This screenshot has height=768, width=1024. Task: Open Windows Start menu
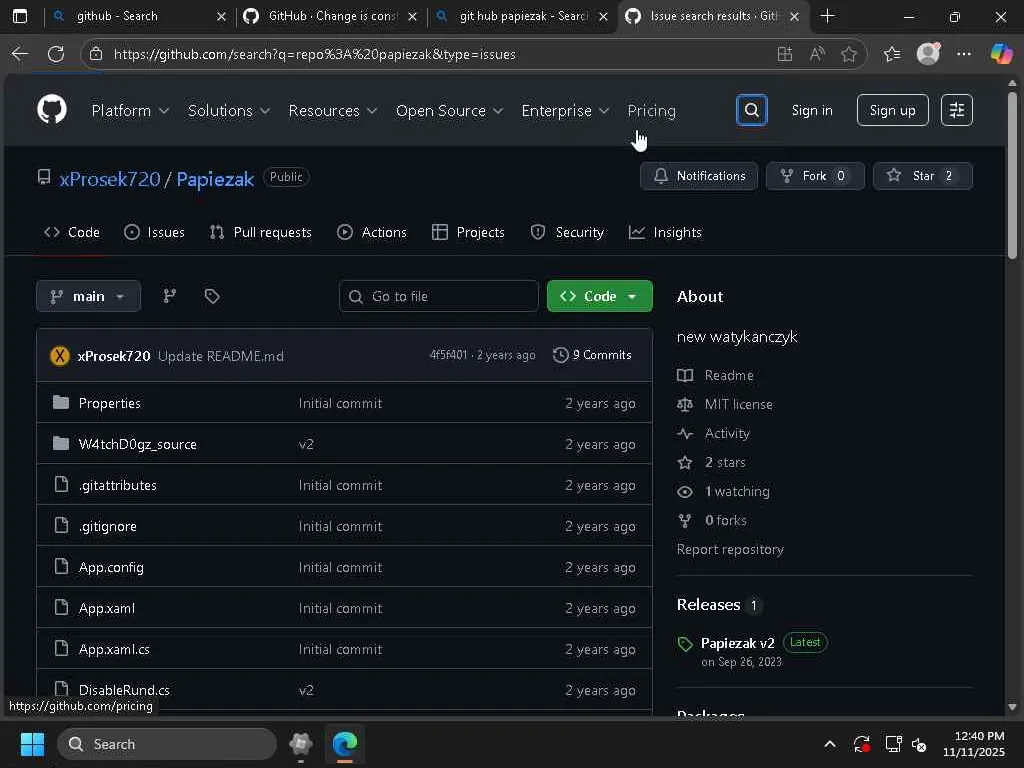(x=32, y=744)
